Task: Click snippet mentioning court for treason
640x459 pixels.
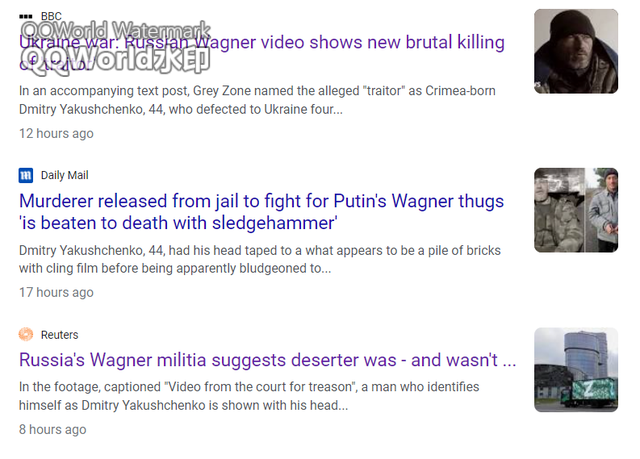Action: 249,396
